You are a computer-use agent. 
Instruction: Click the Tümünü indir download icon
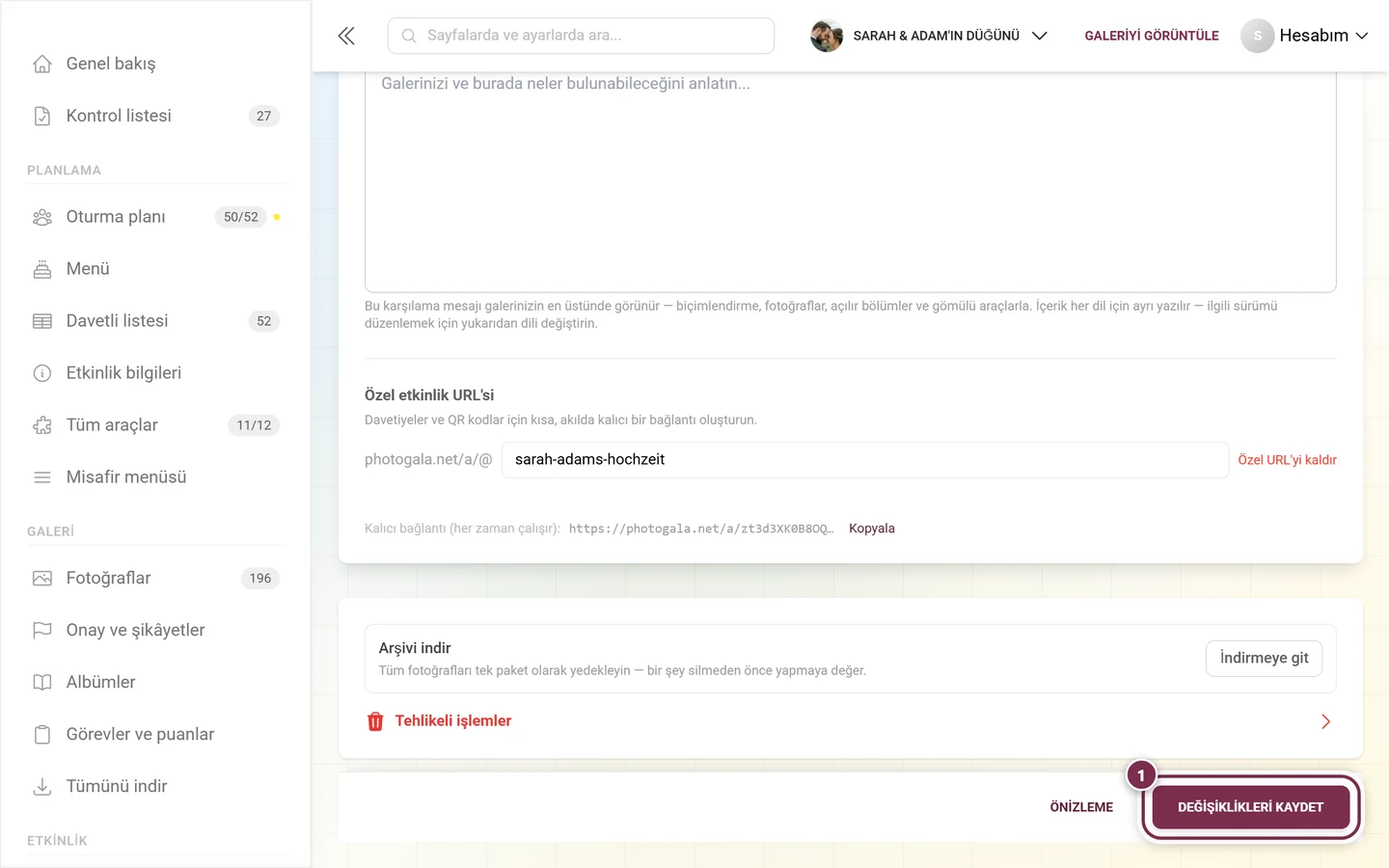click(42, 787)
